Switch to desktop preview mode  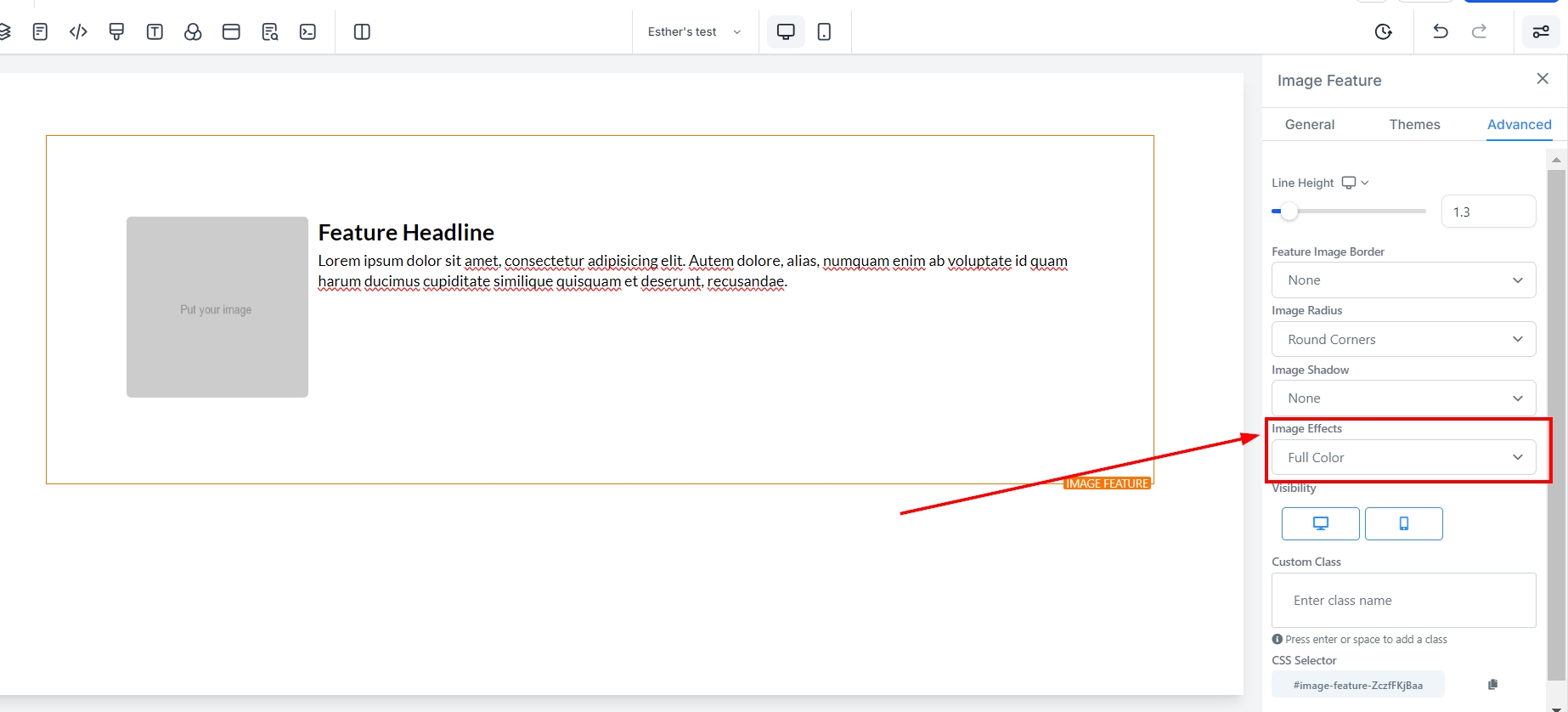point(786,32)
